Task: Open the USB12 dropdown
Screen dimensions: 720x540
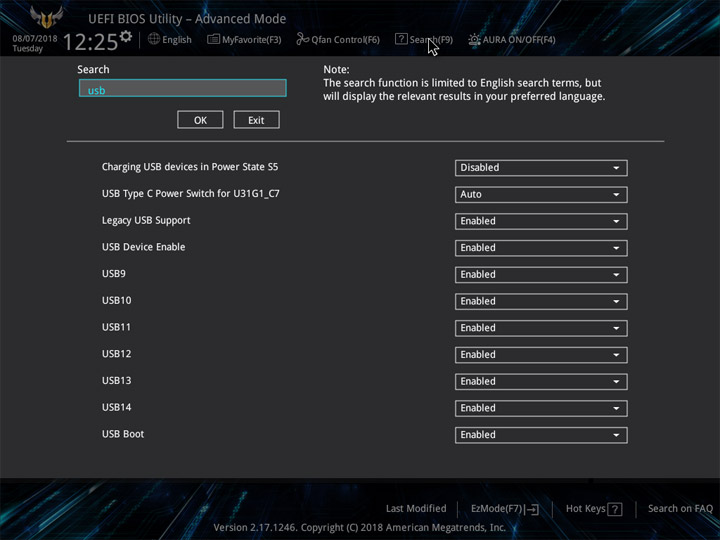Action: [x=541, y=354]
